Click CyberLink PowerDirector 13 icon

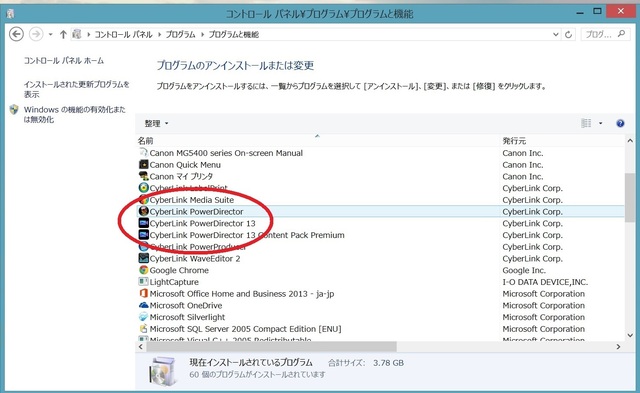pos(143,223)
